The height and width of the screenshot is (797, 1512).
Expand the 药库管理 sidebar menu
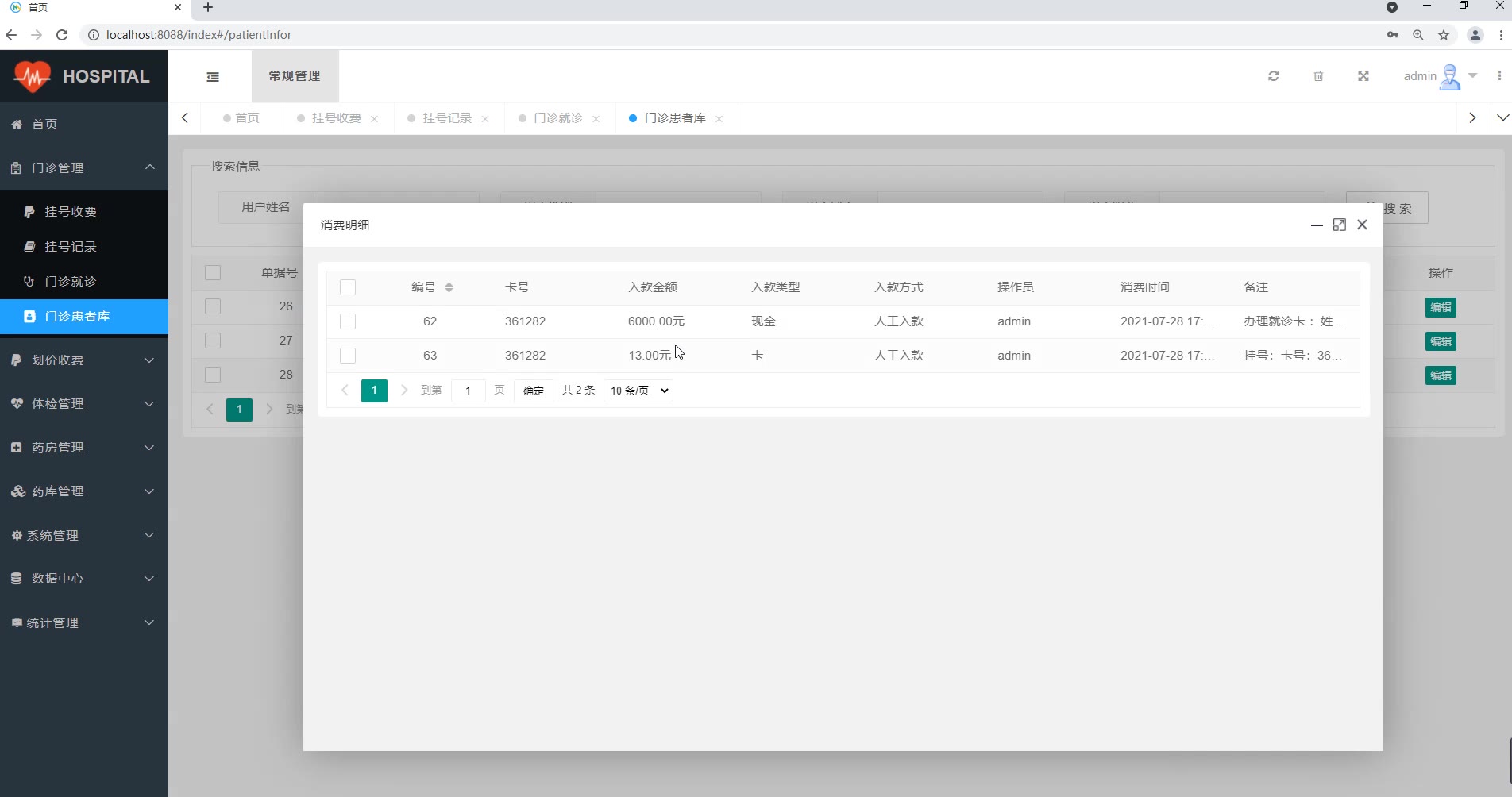click(x=84, y=491)
